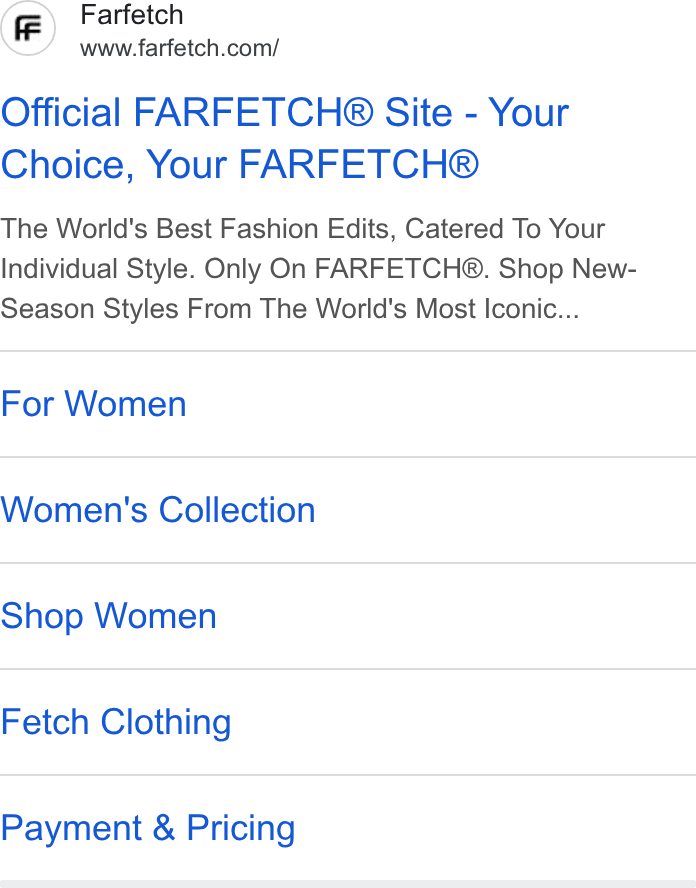696x888 pixels.
Task: Tap the word 'Clothing' in Fetch Clothing
Action: [x=166, y=723]
